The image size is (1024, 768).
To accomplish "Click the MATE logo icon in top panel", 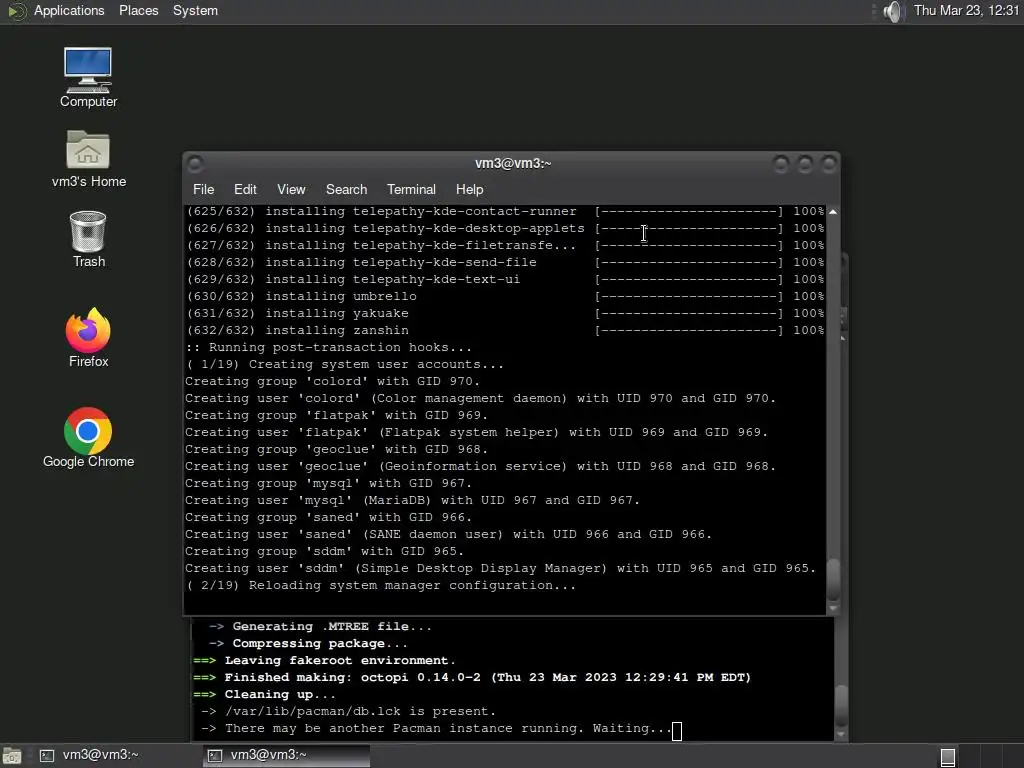I will 16,11.
